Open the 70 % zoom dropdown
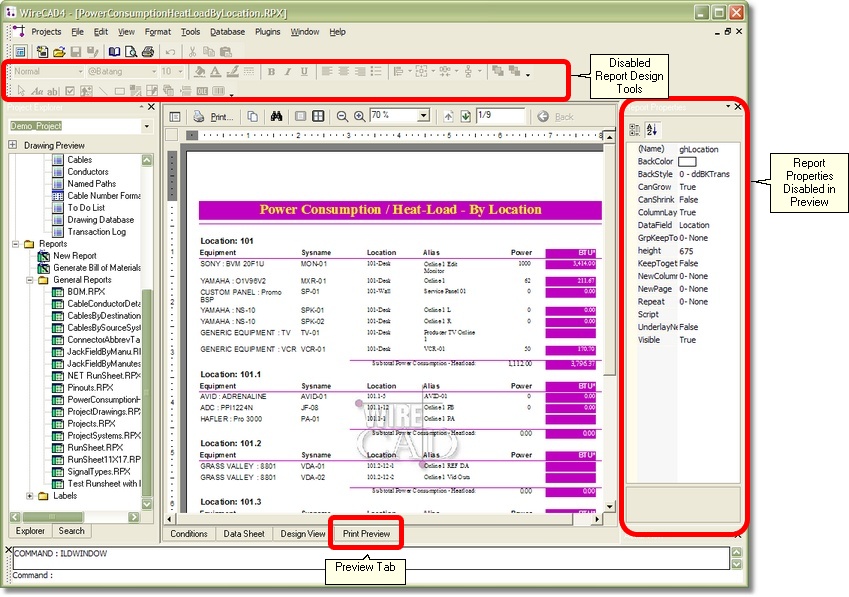 click(423, 116)
